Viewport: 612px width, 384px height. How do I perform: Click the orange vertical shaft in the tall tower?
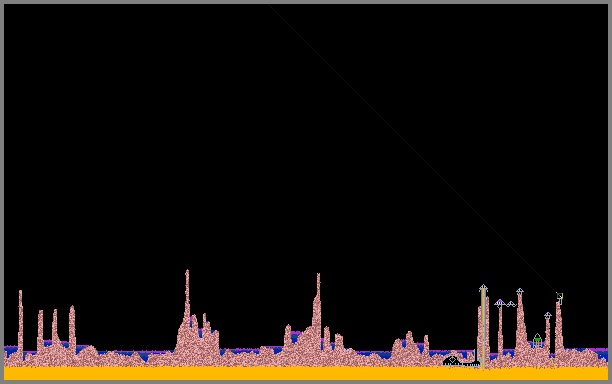point(483,330)
